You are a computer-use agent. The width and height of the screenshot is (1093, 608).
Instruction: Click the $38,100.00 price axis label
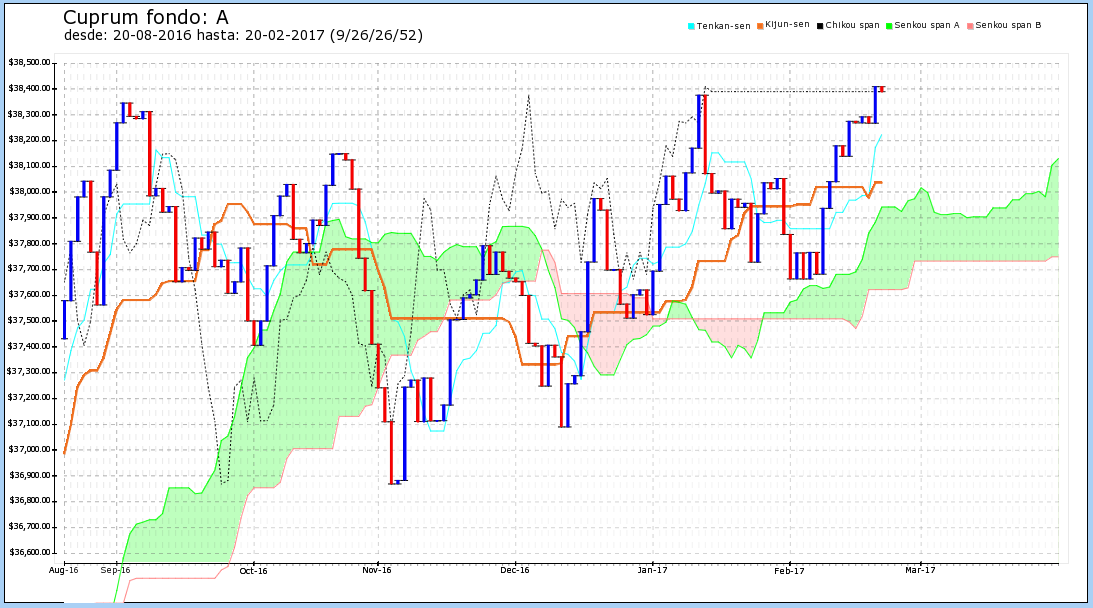pos(29,165)
